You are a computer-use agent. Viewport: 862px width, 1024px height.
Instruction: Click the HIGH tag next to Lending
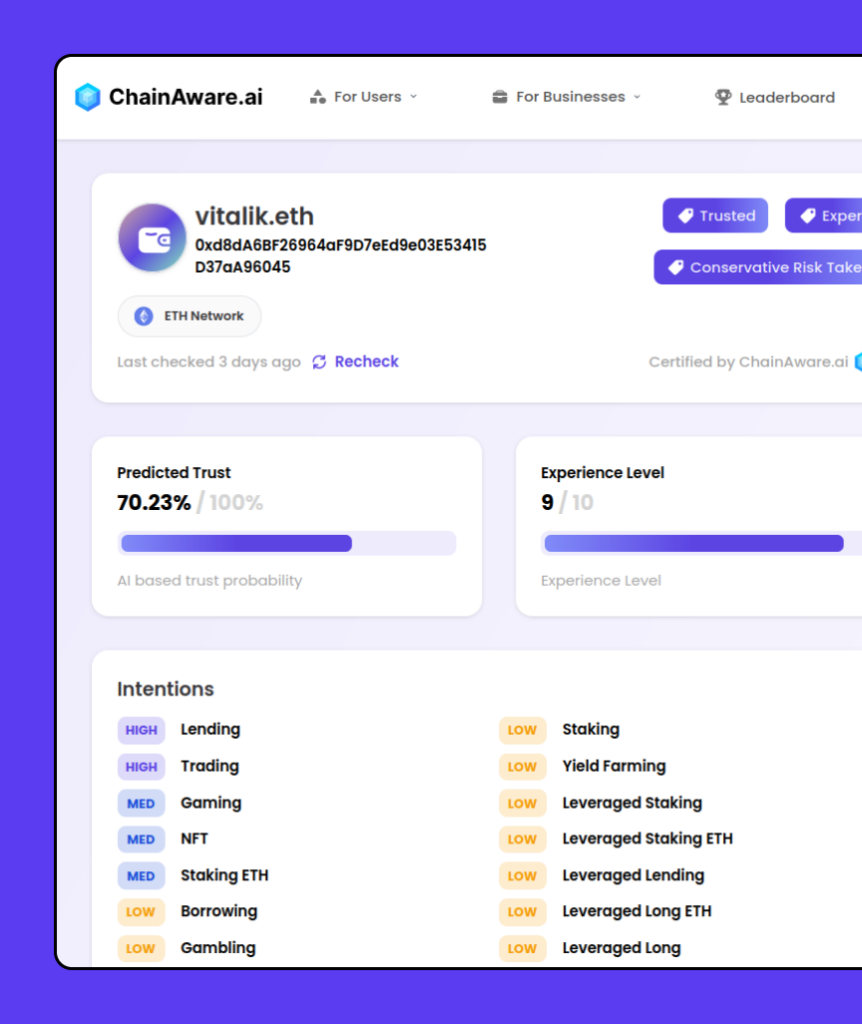[x=141, y=730]
